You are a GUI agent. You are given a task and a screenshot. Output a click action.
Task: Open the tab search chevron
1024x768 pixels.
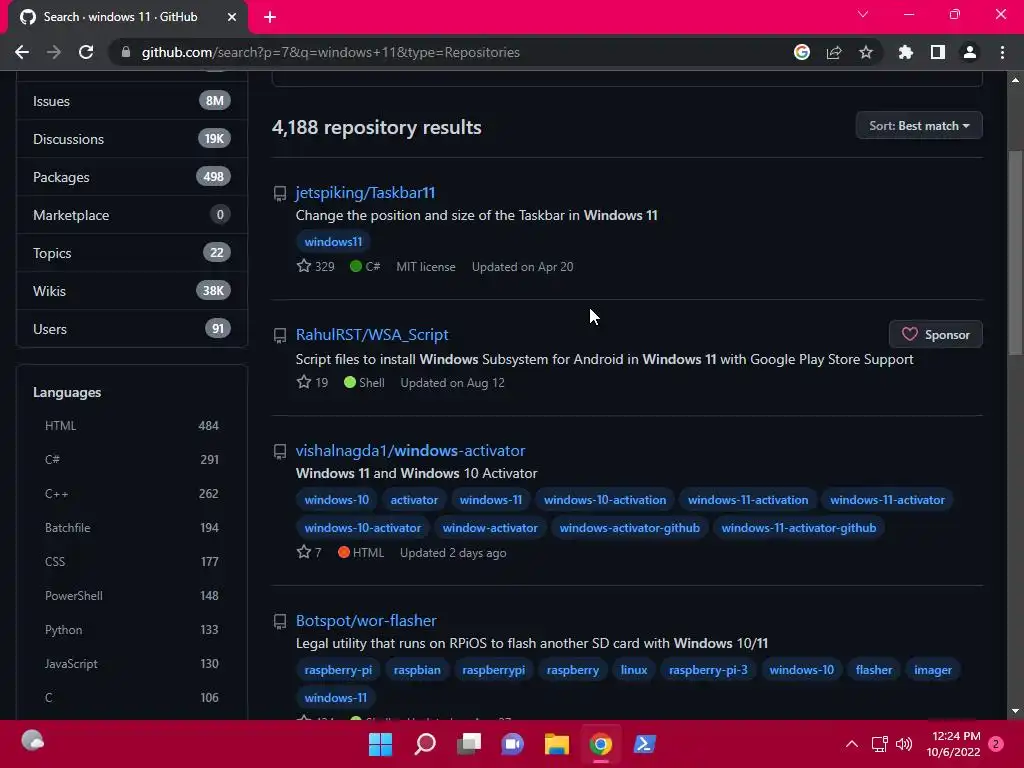(x=863, y=14)
